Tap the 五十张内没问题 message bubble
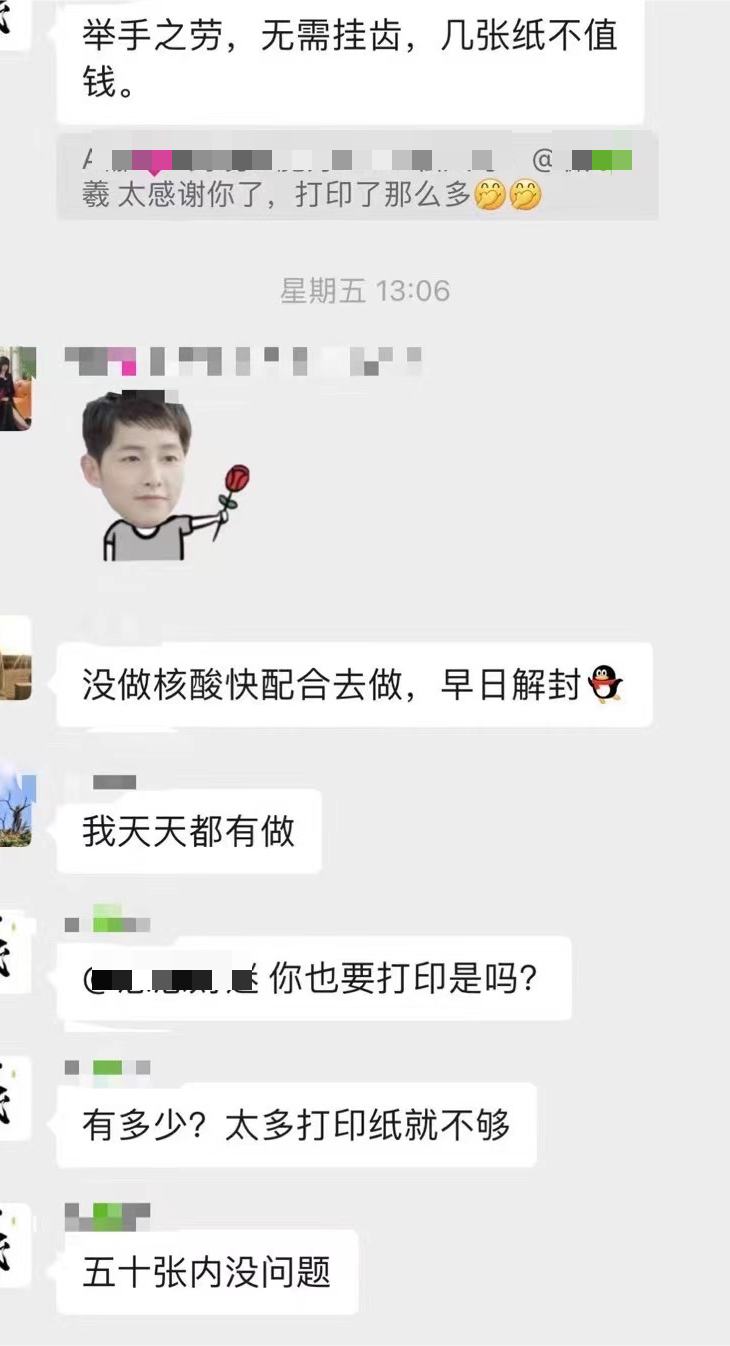Image resolution: width=730 pixels, height=1346 pixels. pyautogui.click(x=207, y=1272)
